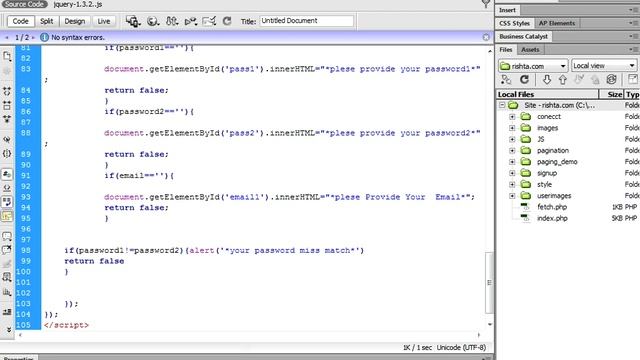The width and height of the screenshot is (640, 360).
Task: Click the Balance Braces icon
Action: click(7, 153)
